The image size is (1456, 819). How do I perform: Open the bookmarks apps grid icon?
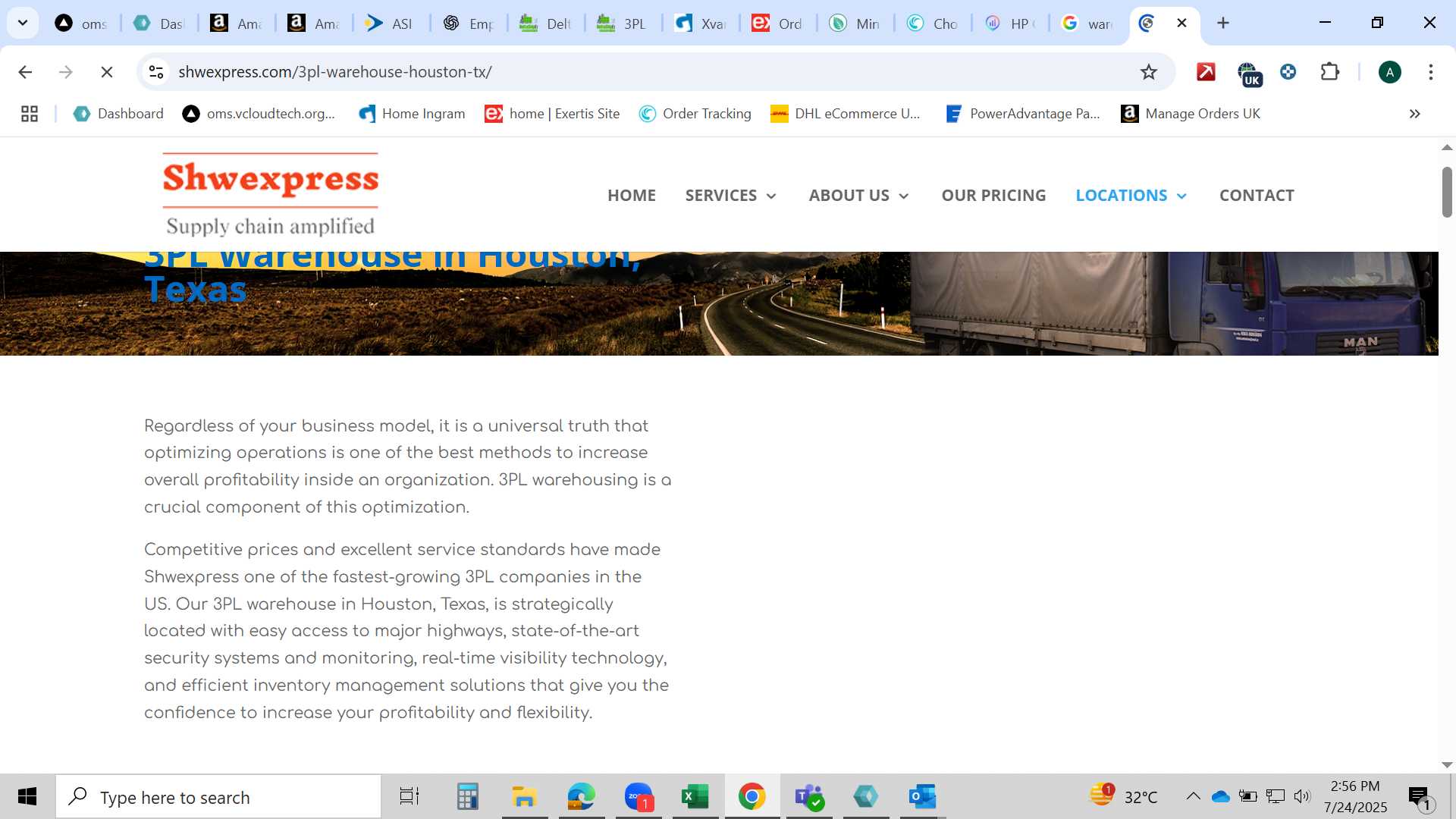click(x=30, y=114)
